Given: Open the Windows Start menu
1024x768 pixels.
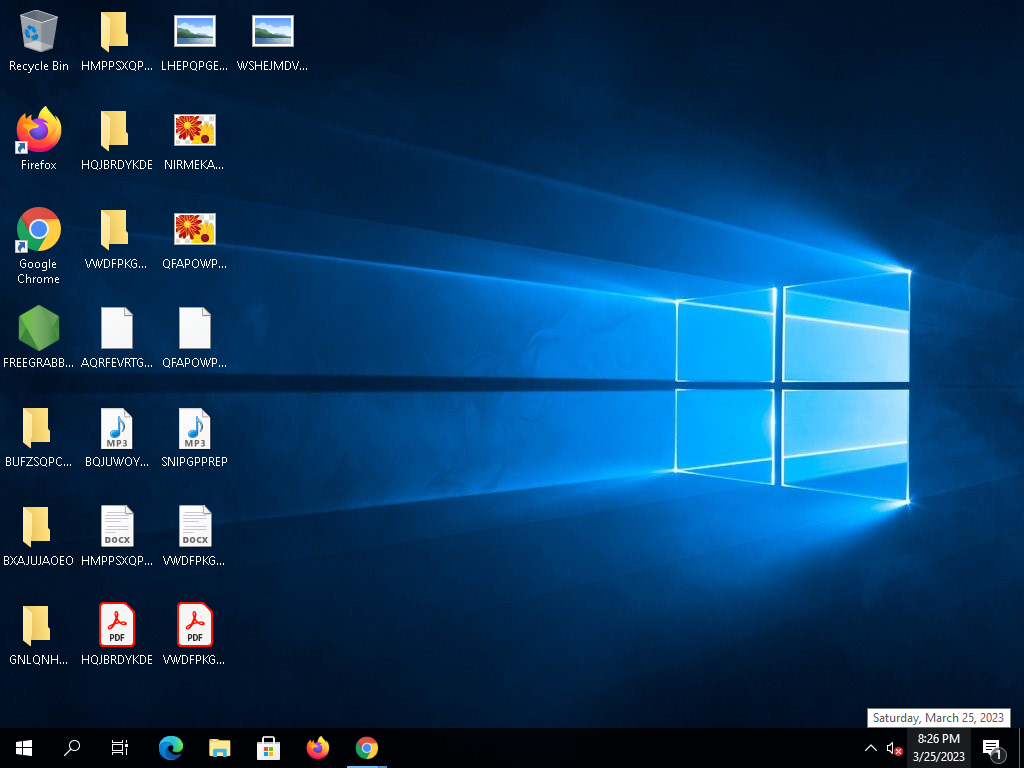Looking at the screenshot, I should [x=24, y=748].
